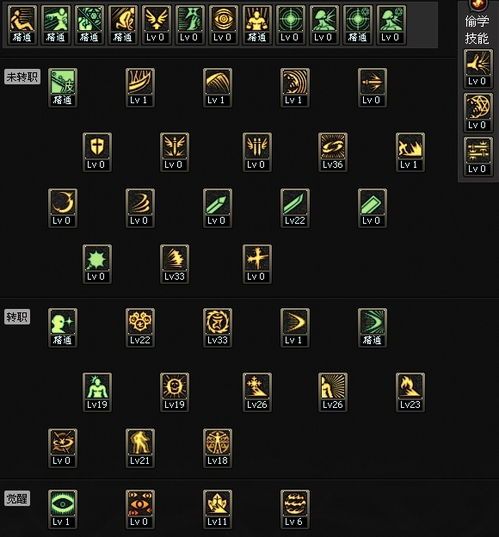Viewport: 499px width, 537px height.
Task: Pick the golden crystal skill at Lv11
Action: (217, 509)
